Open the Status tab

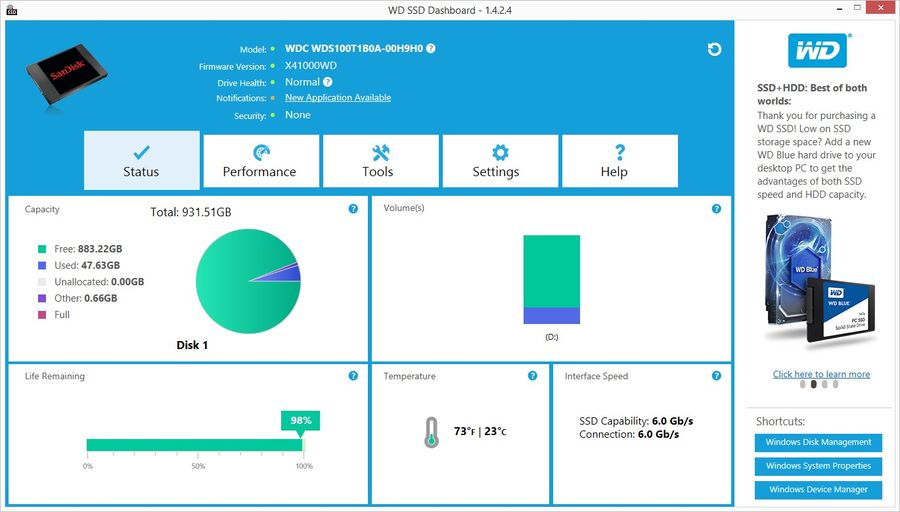142,160
